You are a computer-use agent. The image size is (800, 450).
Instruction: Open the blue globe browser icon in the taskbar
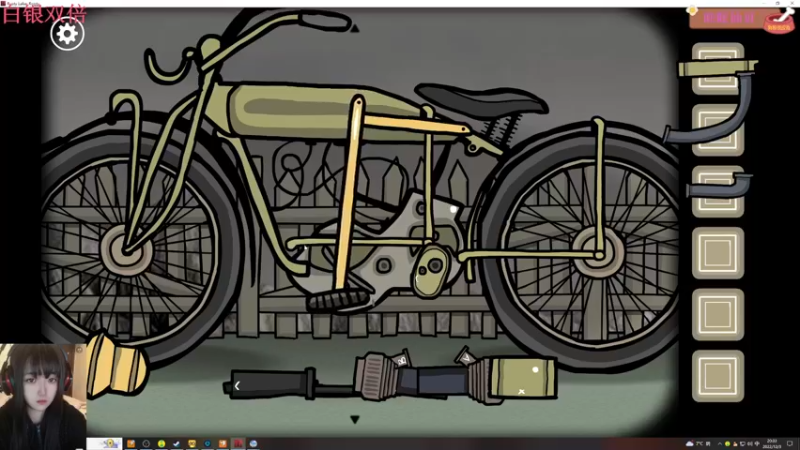click(253, 443)
